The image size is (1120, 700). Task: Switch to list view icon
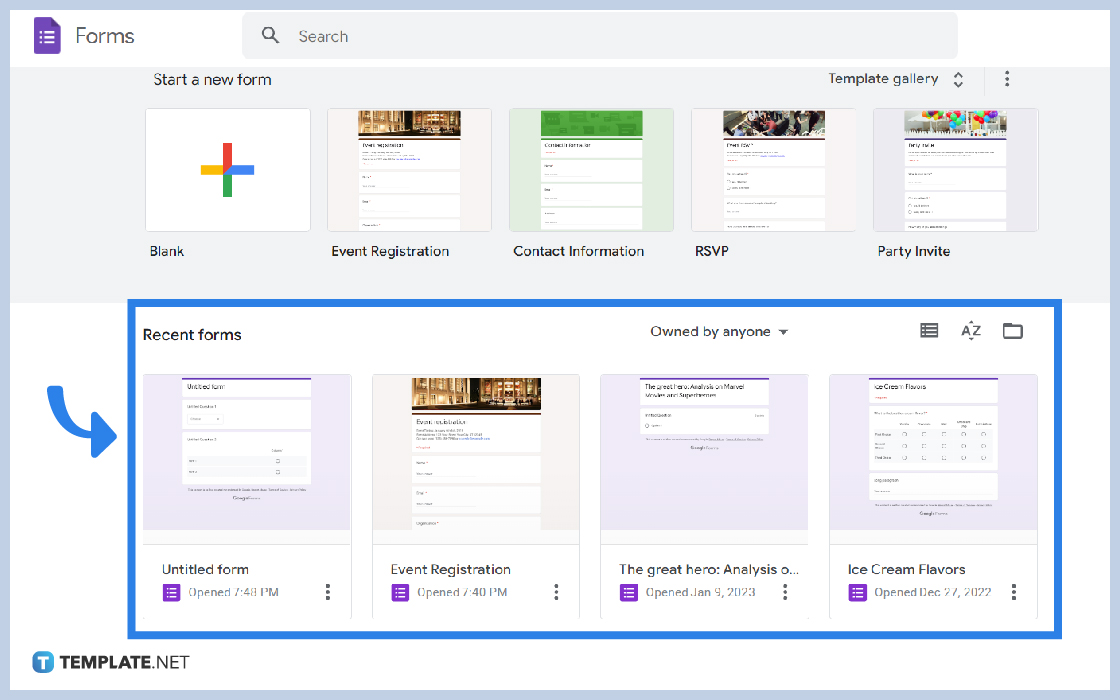click(929, 331)
